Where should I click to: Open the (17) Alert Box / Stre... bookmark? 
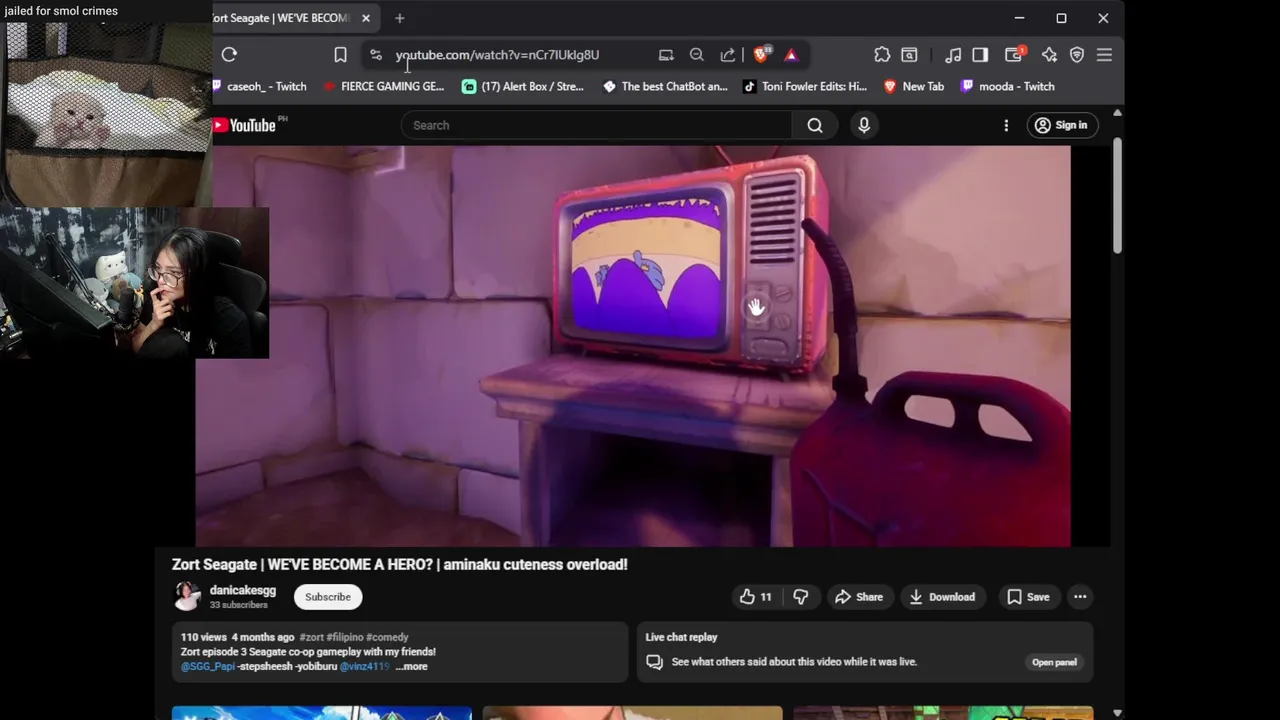[x=523, y=86]
